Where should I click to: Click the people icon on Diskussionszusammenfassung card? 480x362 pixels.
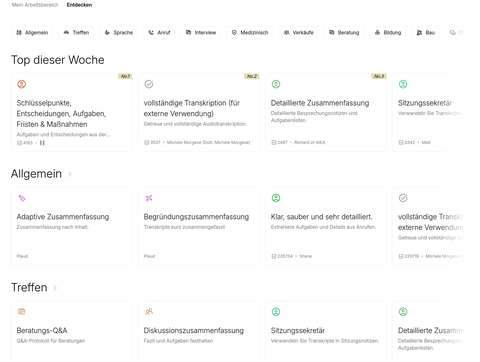(x=149, y=312)
